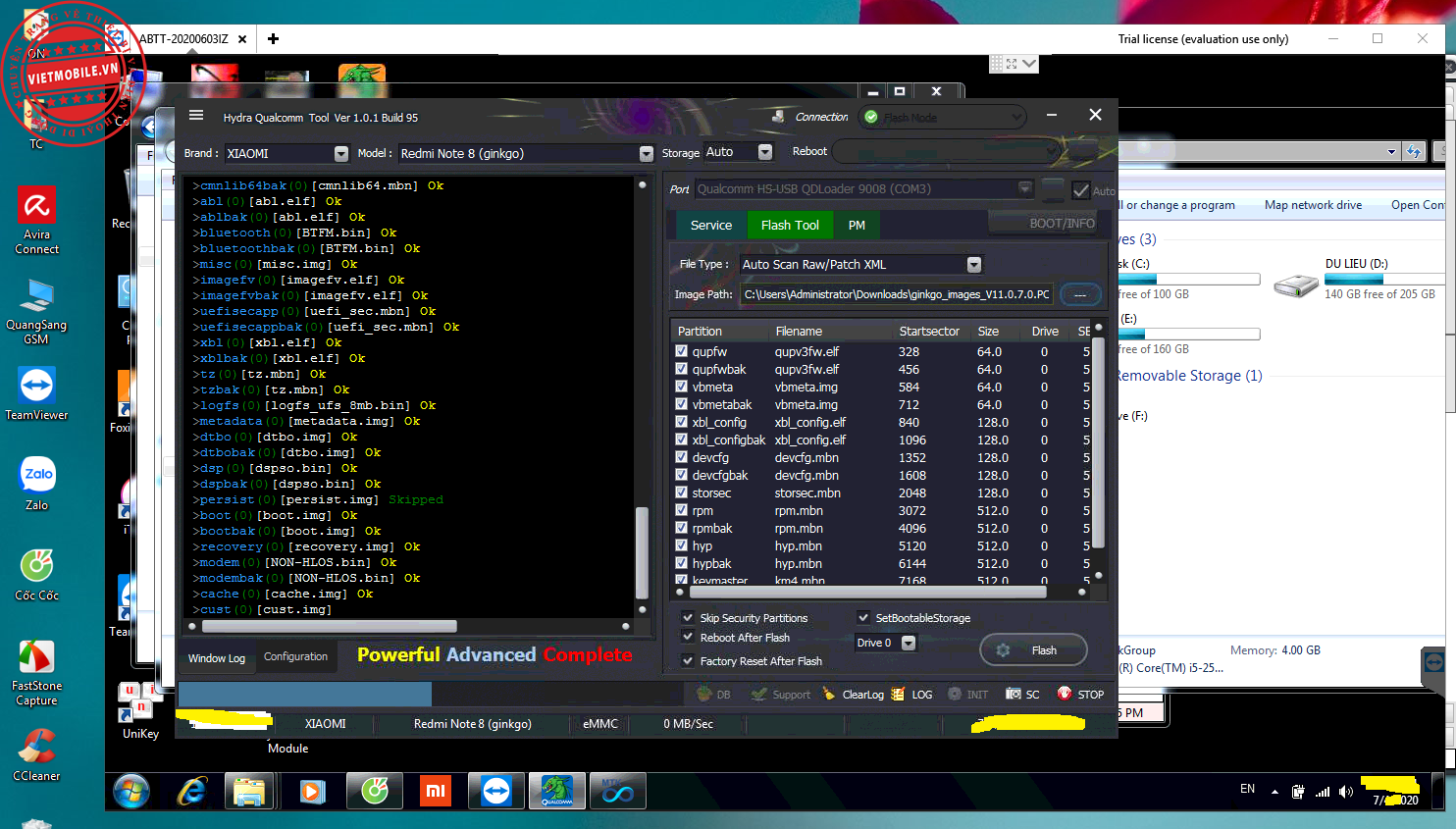Switch to the Service tab
Viewport: 1456px width, 829px height.
pos(711,225)
